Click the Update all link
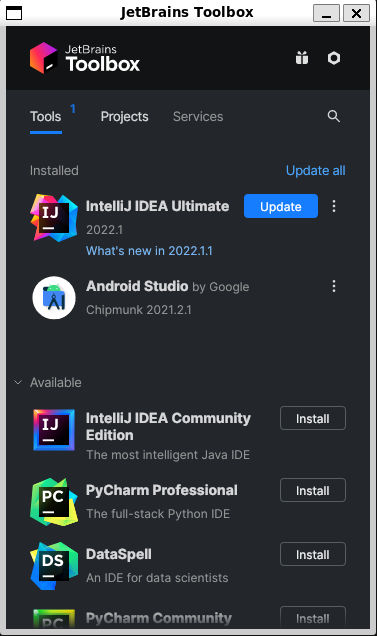 [316, 170]
